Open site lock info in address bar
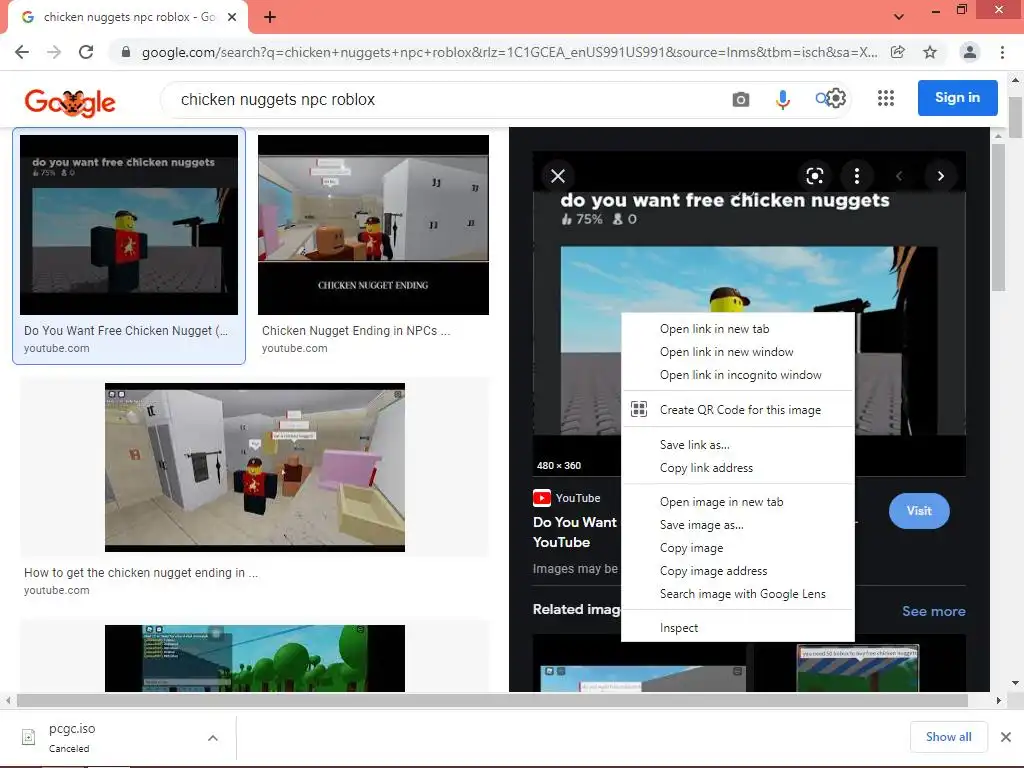Screen dimensions: 1024x768 [126, 52]
